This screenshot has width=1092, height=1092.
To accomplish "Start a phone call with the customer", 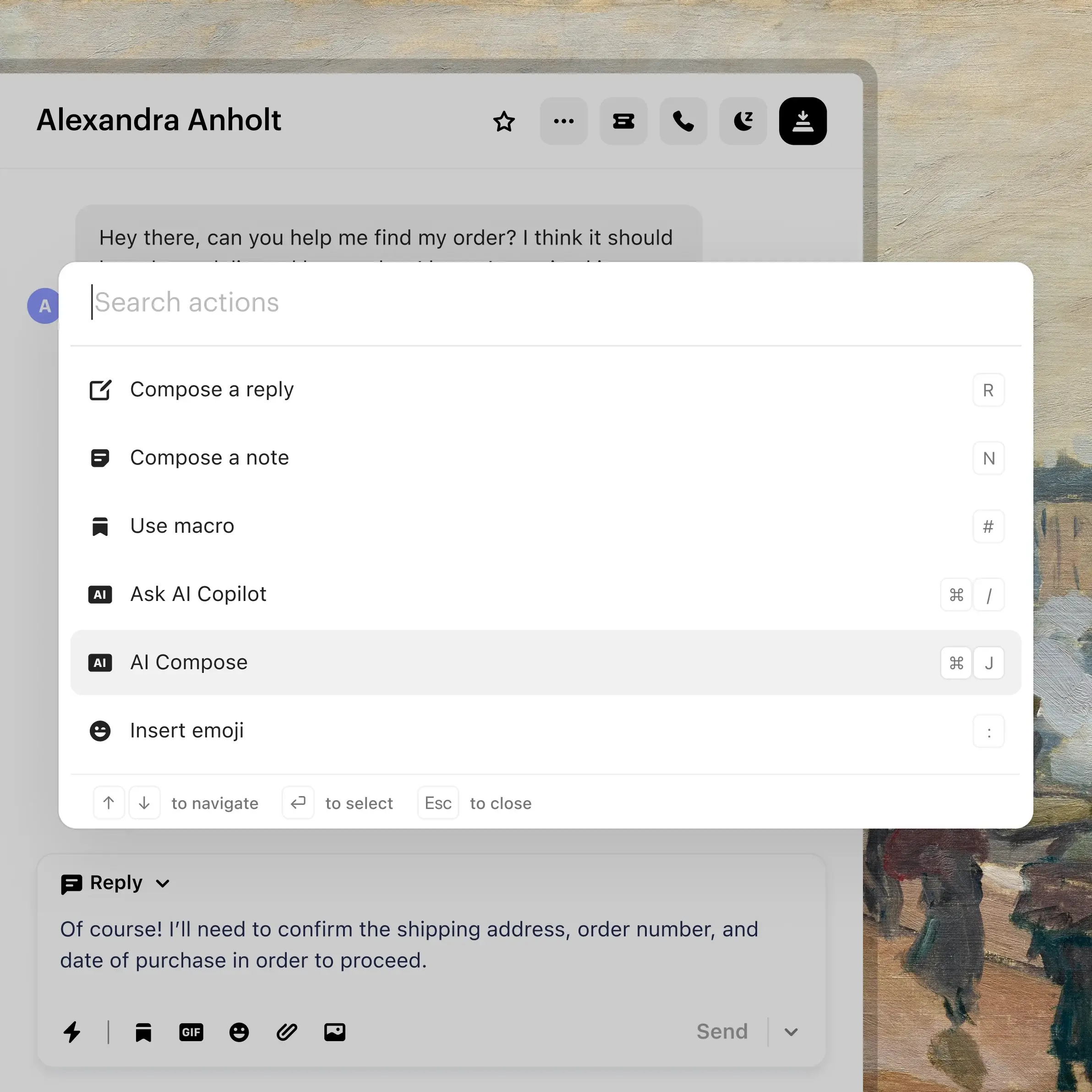I will click(x=683, y=121).
